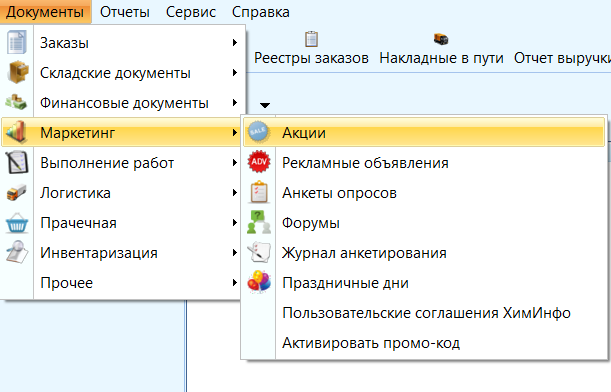Open the Сервис menu

191,12
